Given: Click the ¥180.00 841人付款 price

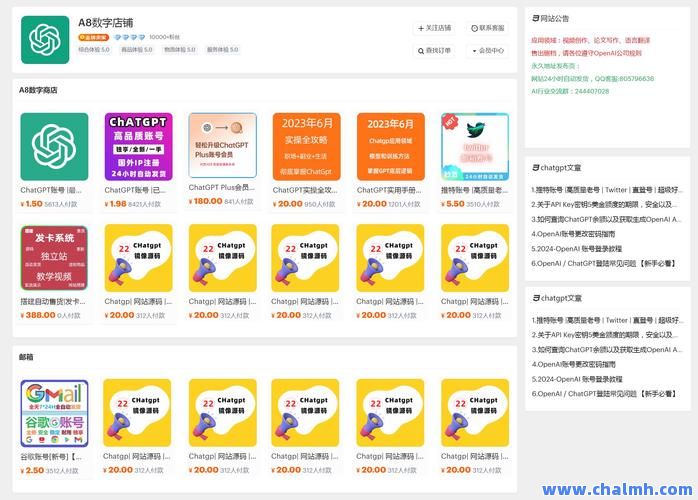Looking at the screenshot, I should click(x=221, y=201).
